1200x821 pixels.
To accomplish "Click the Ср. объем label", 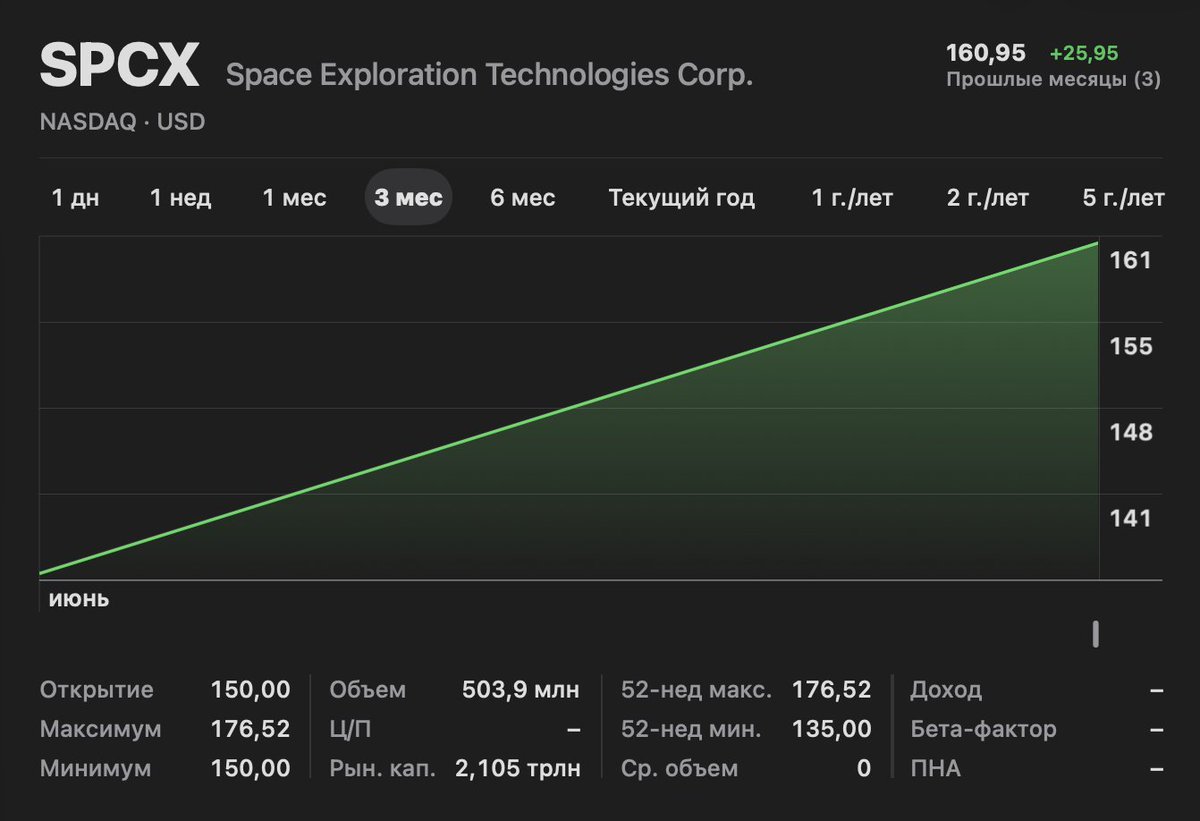I will 679,769.
